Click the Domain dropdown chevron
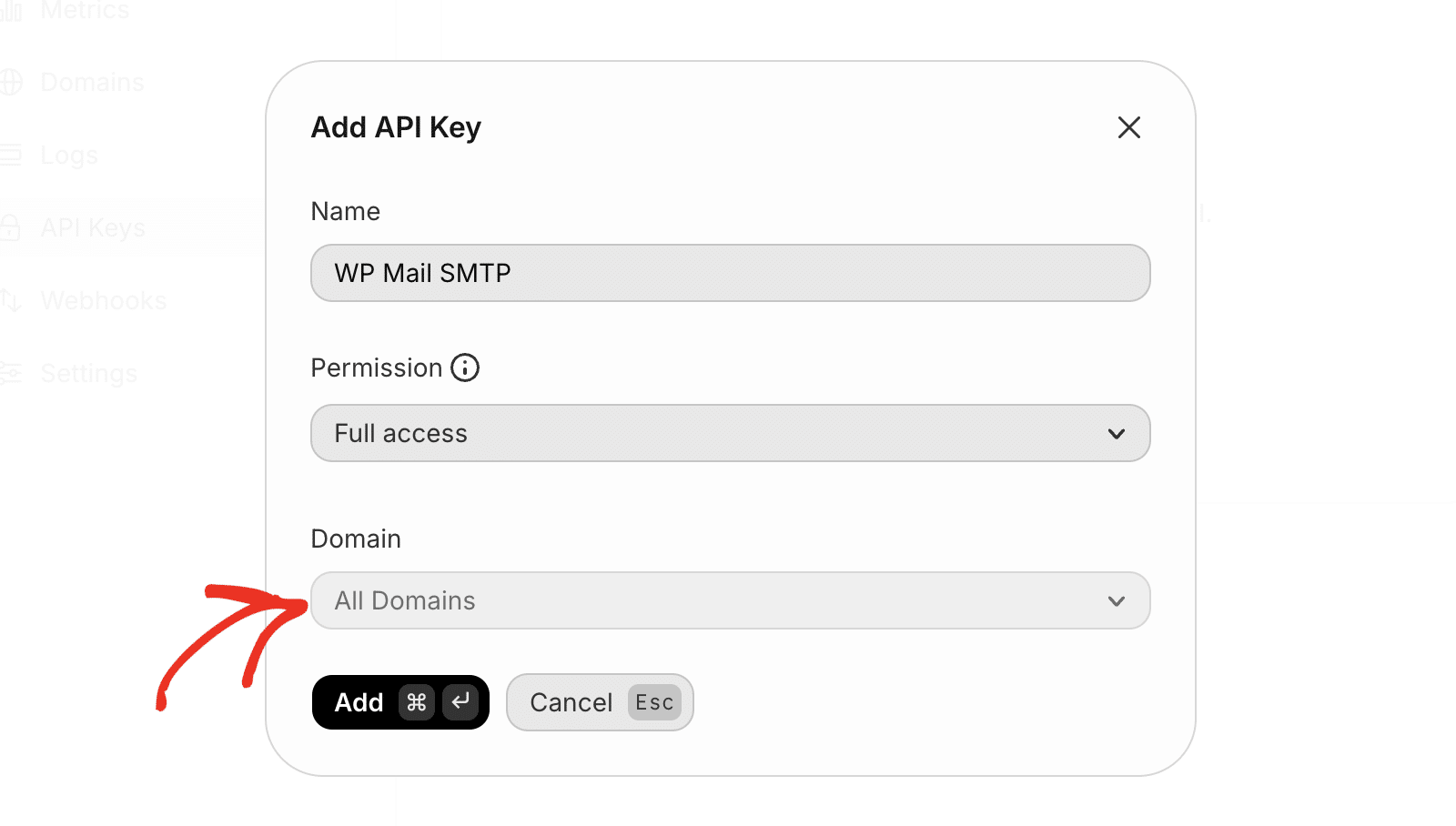This screenshot has width=1456, height=826. tap(1117, 600)
